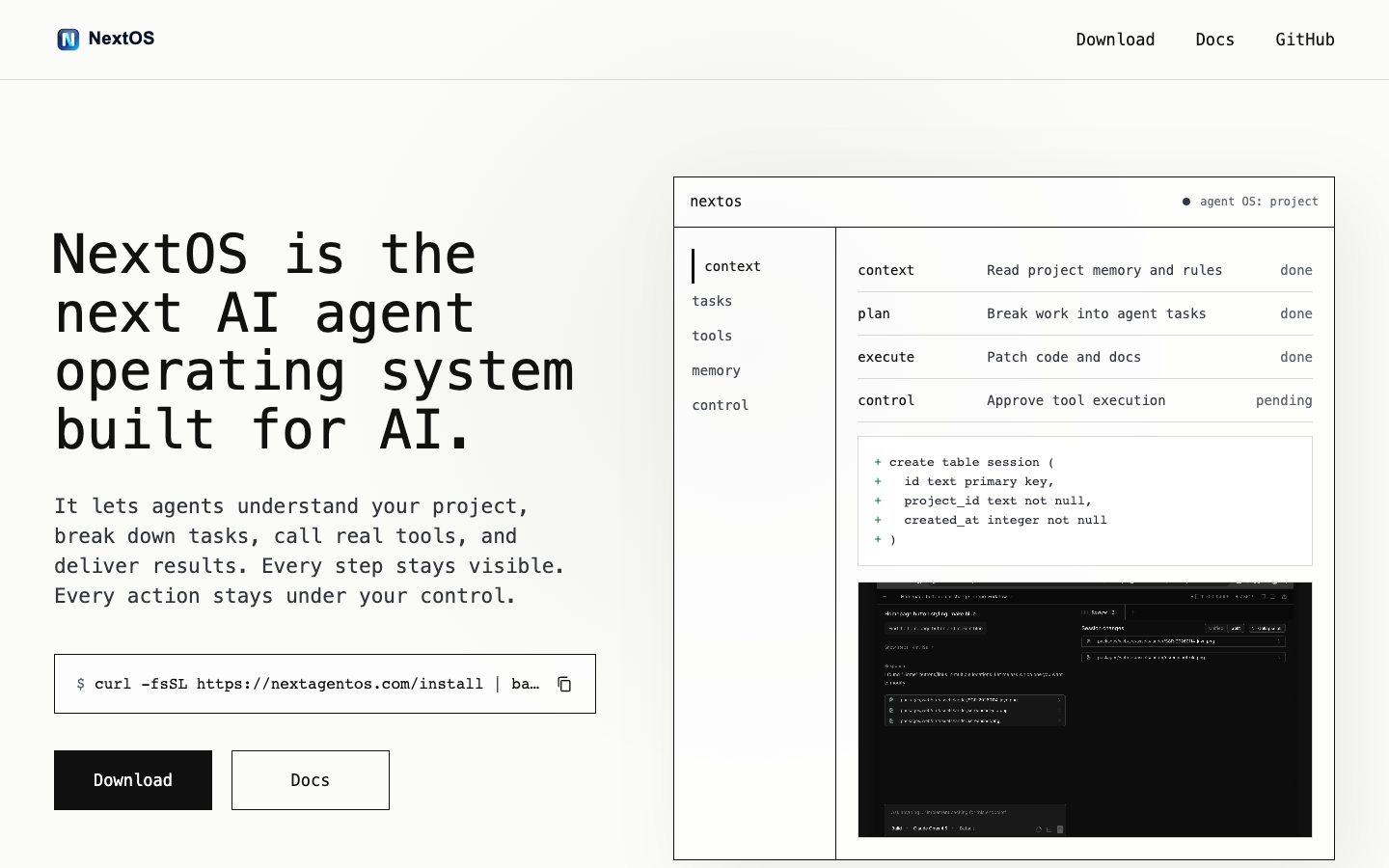Viewport: 1389px width, 868px height.
Task: Click the description paragraph under headline
Action: [309, 551]
